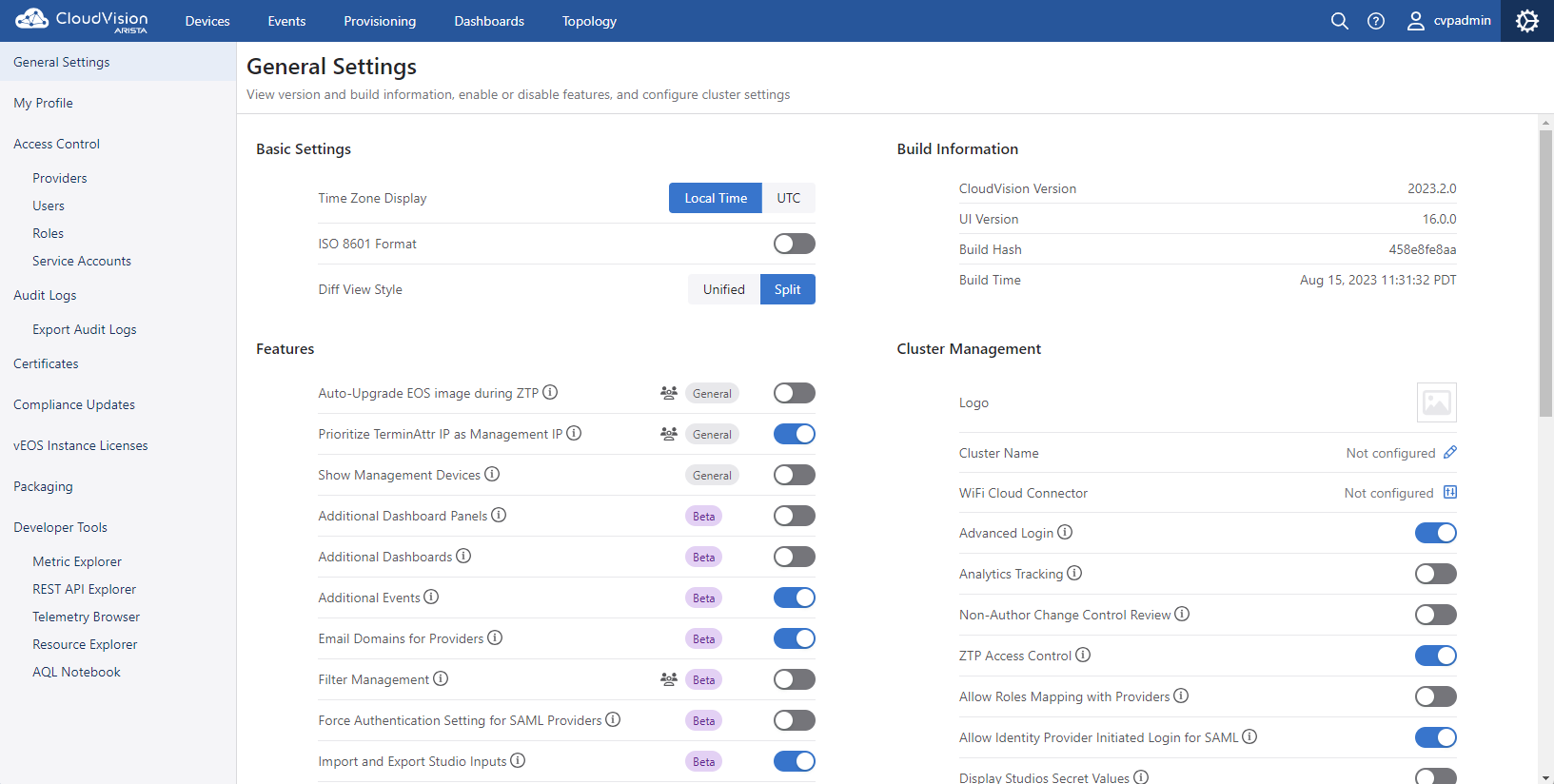1554x784 pixels.
Task: Open the settings gear icon
Action: (x=1527, y=21)
